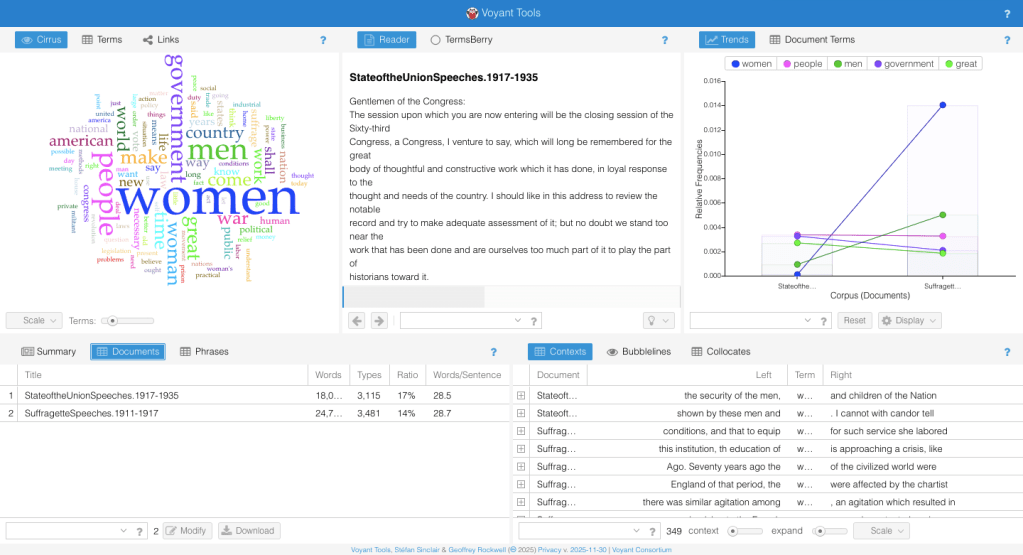The height and width of the screenshot is (555, 1023).
Task: Expand the first row in Contexts table
Action: [521, 396]
